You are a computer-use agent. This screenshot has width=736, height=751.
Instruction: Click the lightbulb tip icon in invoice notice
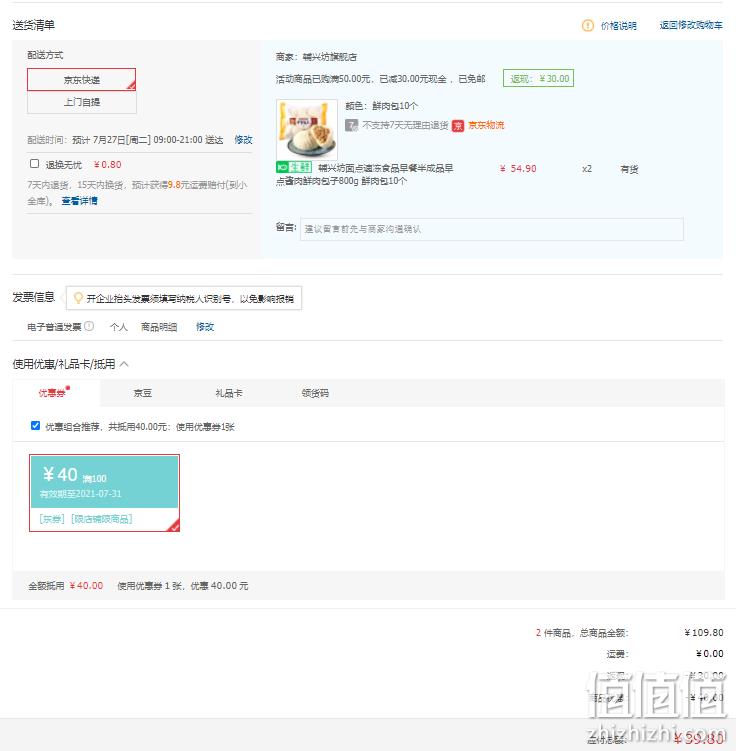pyautogui.click(x=78, y=298)
